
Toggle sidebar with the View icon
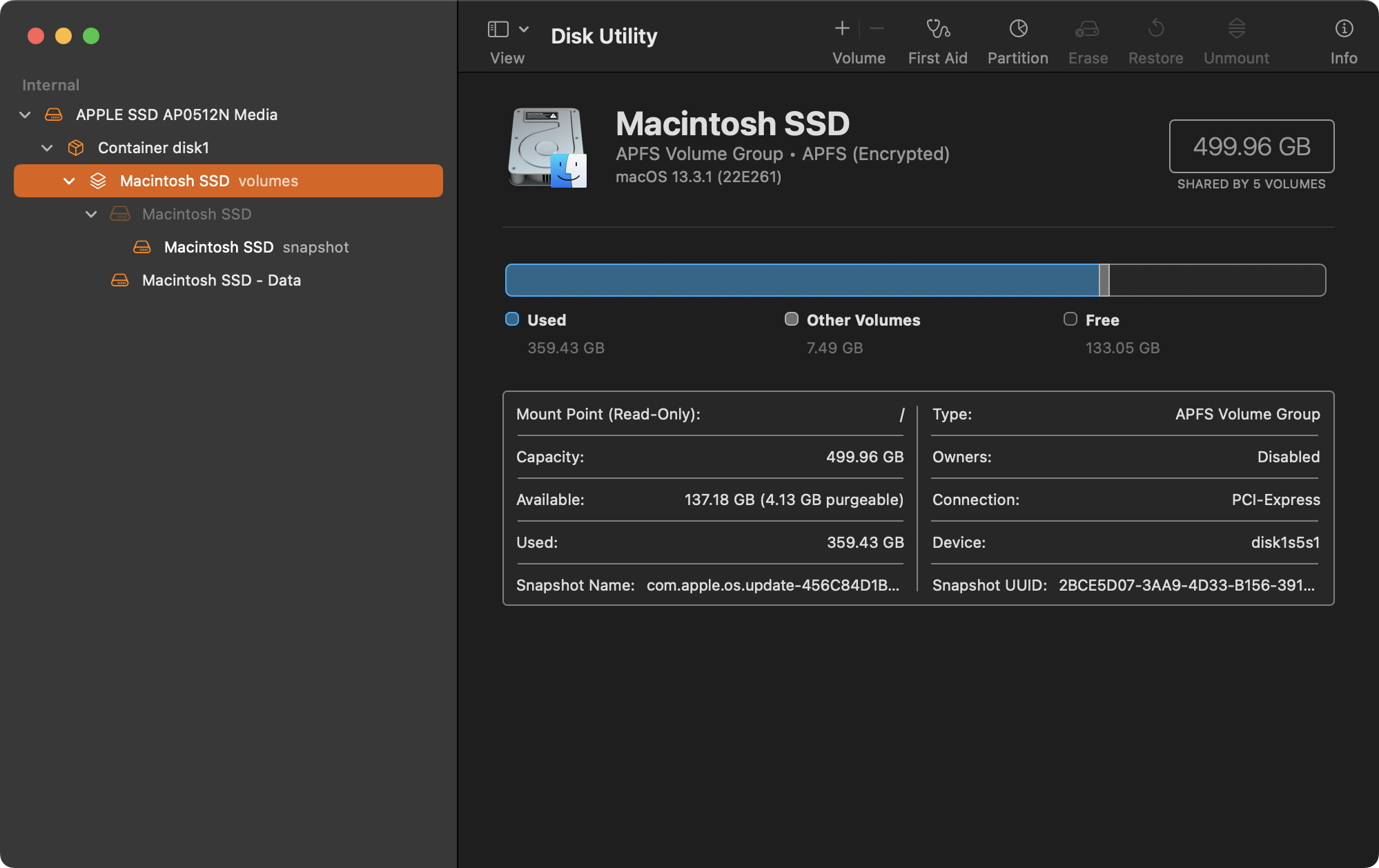(498, 29)
